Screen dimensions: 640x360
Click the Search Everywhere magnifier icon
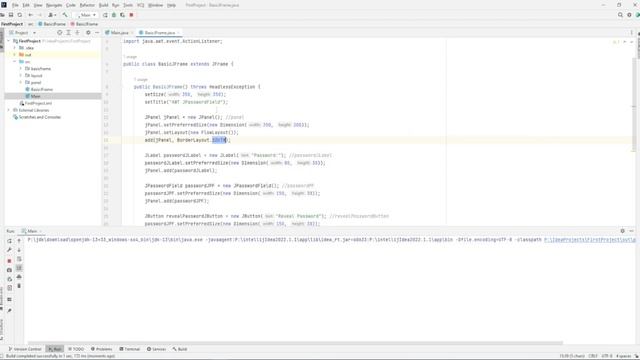[x=620, y=15]
